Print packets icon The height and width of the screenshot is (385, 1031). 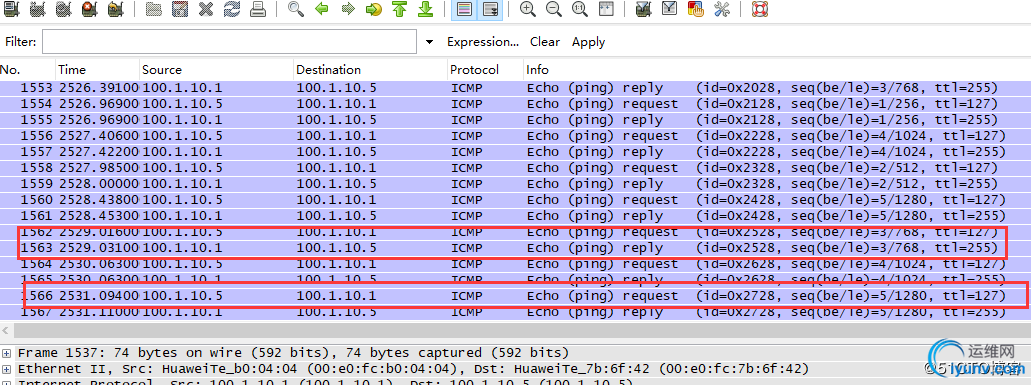coord(258,9)
